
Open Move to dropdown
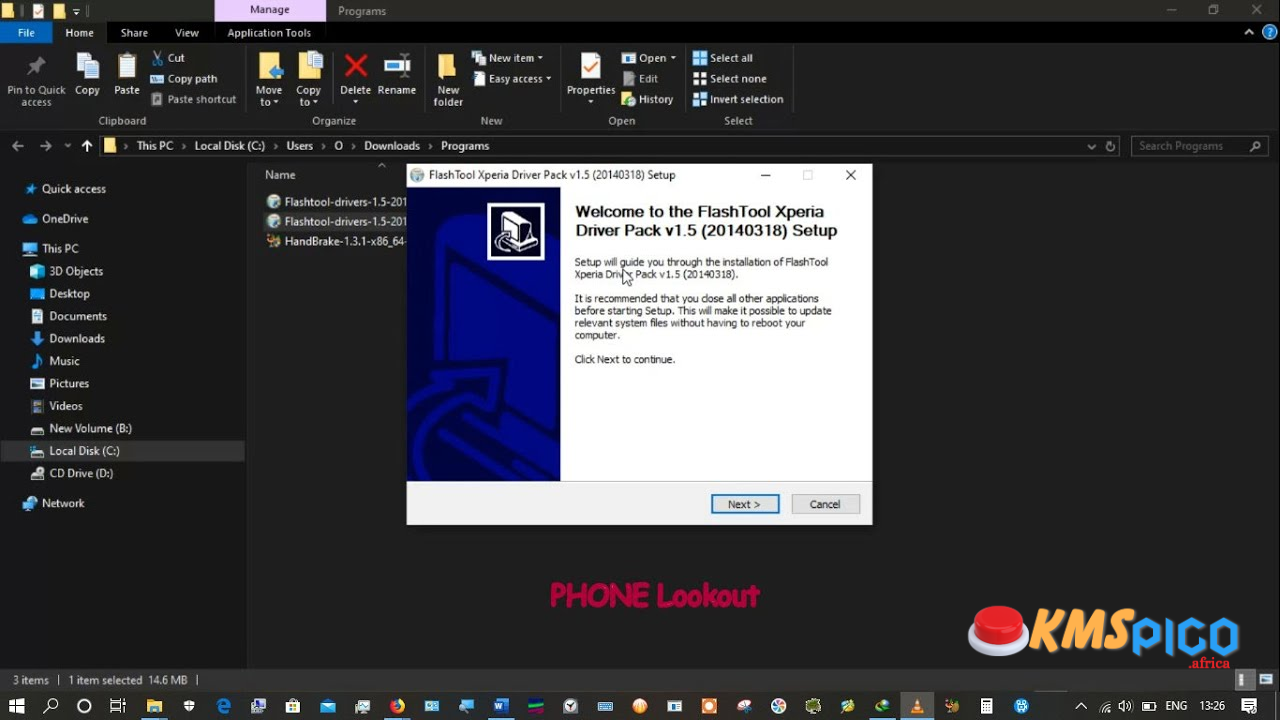(269, 80)
